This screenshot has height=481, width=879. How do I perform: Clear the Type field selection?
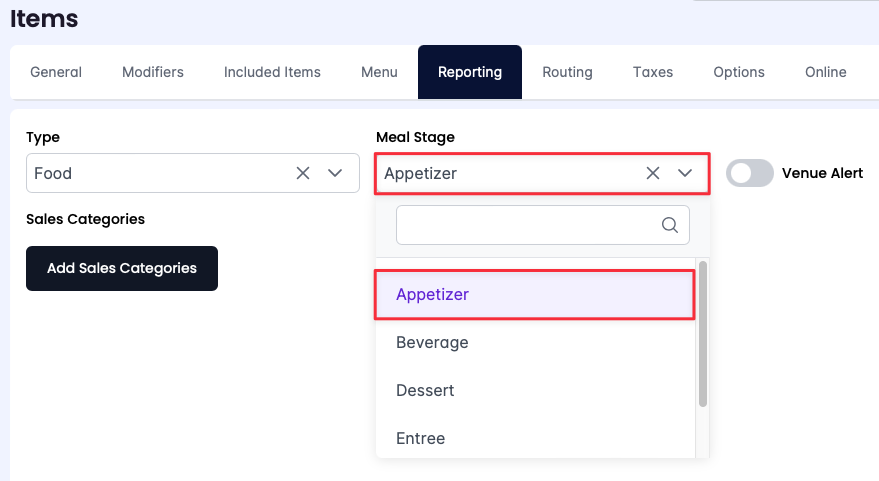(x=303, y=173)
